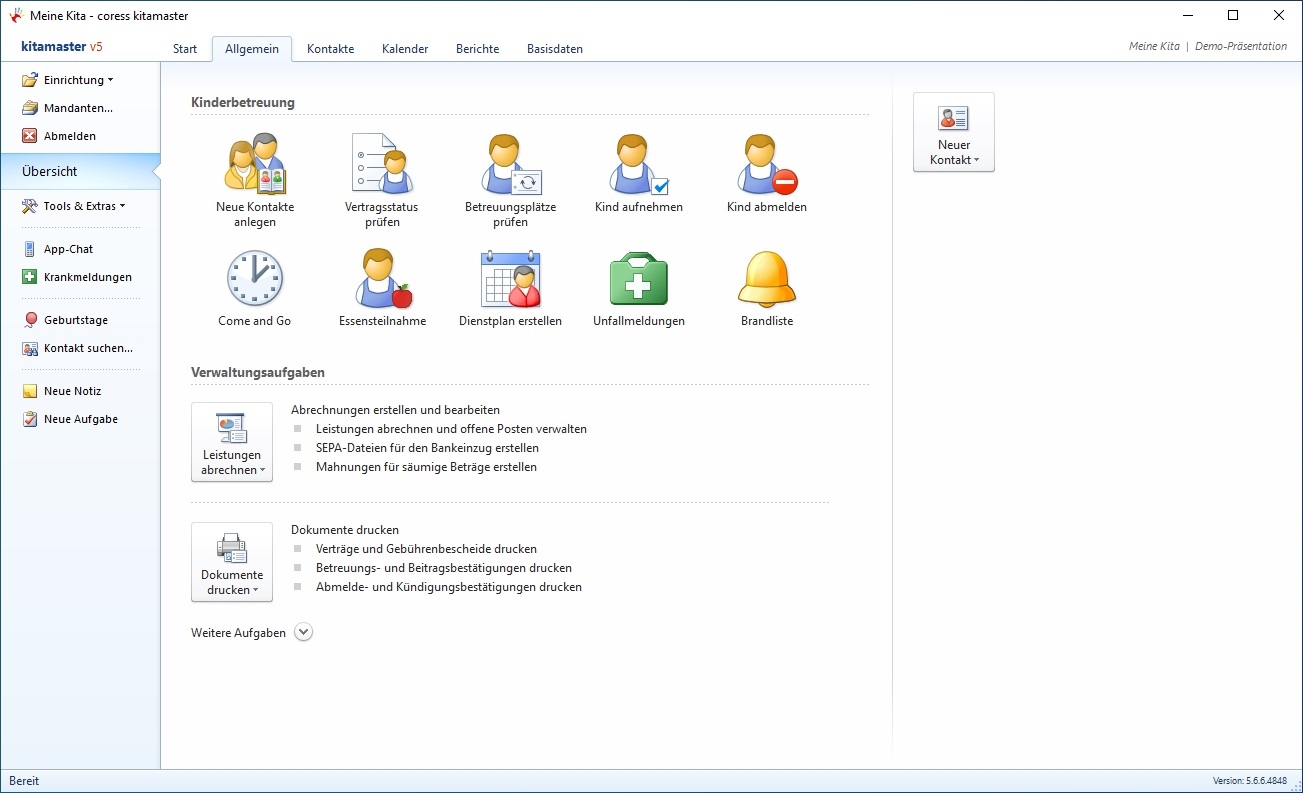Open Essensteilnahme icon

(382, 278)
